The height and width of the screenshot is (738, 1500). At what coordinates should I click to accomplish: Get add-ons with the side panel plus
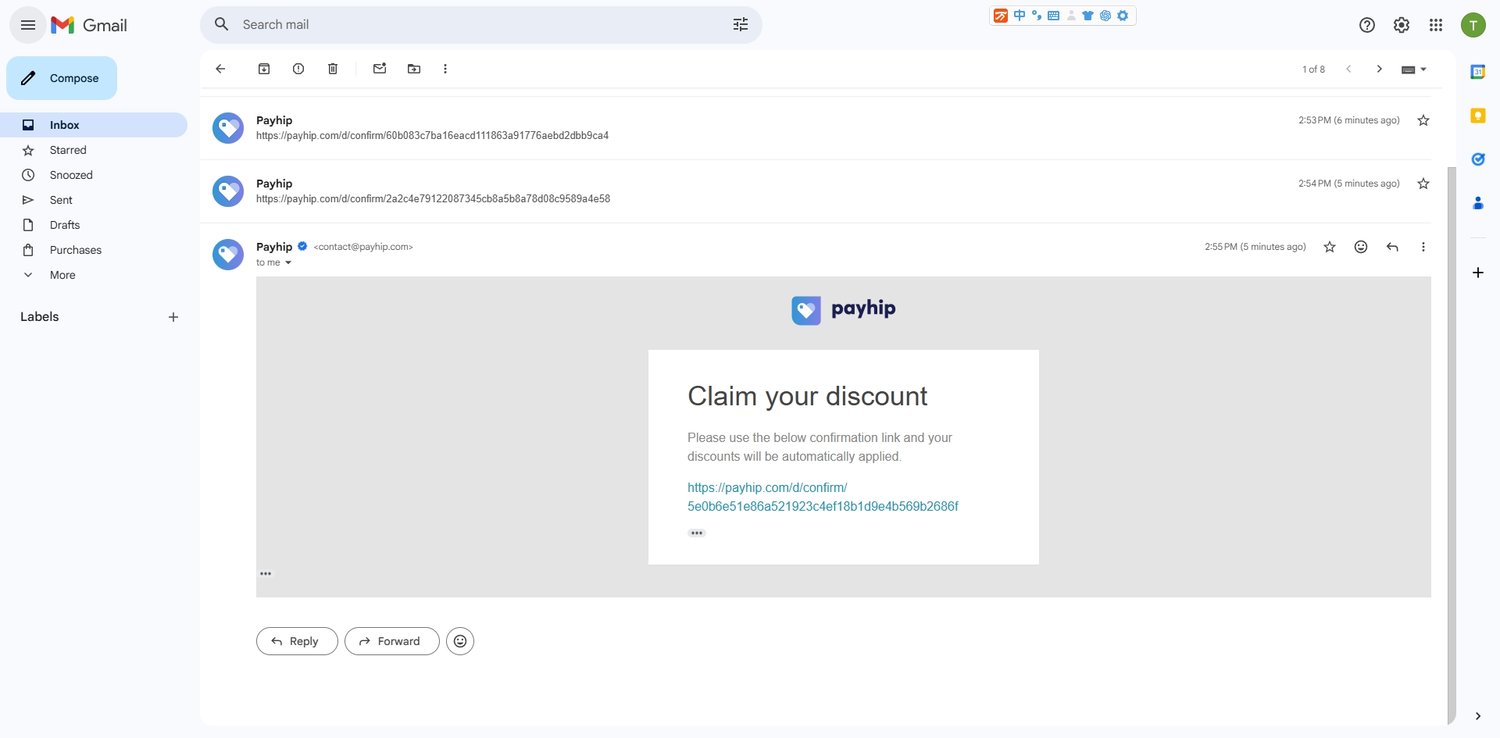pos(1478,272)
